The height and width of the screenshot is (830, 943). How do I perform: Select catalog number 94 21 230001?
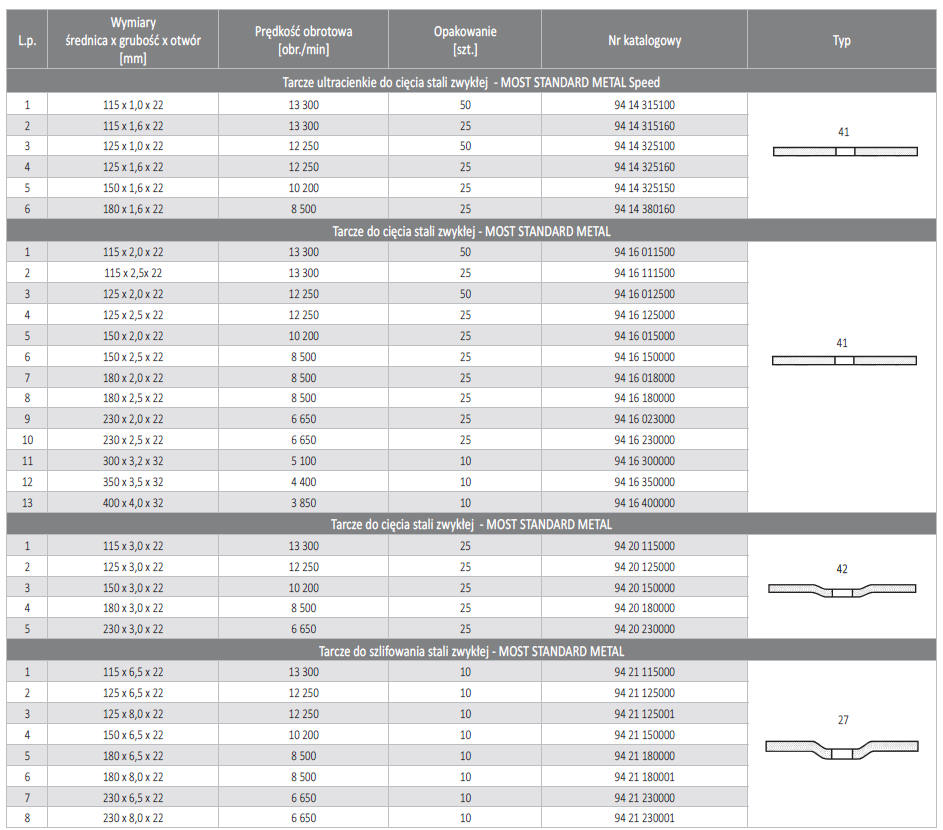tap(644, 817)
